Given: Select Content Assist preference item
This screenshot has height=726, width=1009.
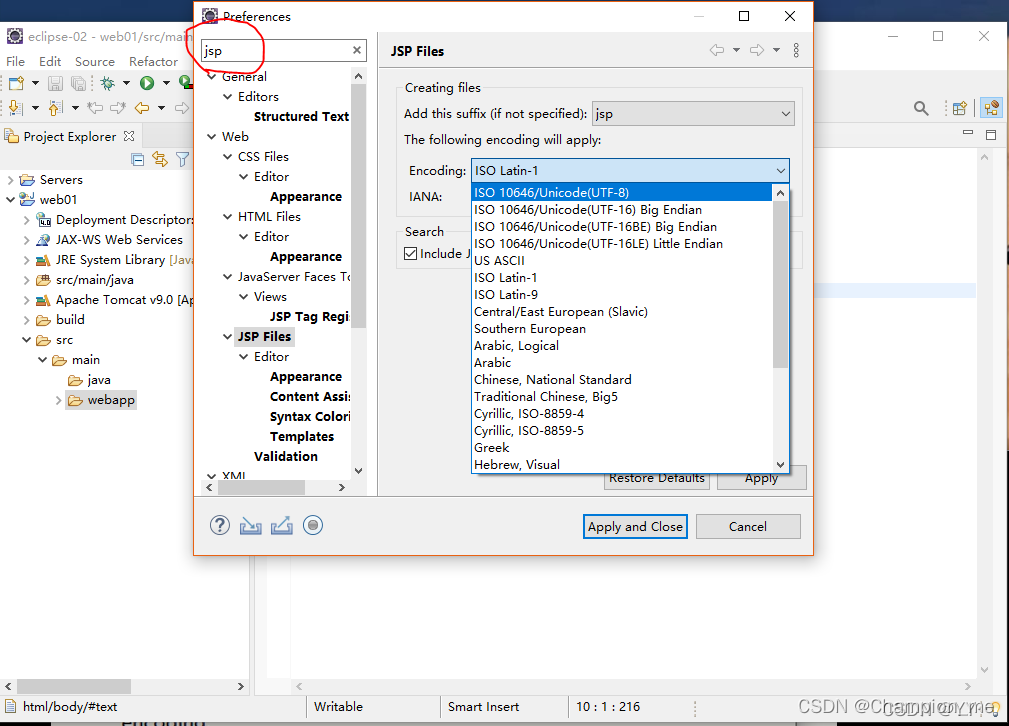Looking at the screenshot, I should tap(310, 396).
